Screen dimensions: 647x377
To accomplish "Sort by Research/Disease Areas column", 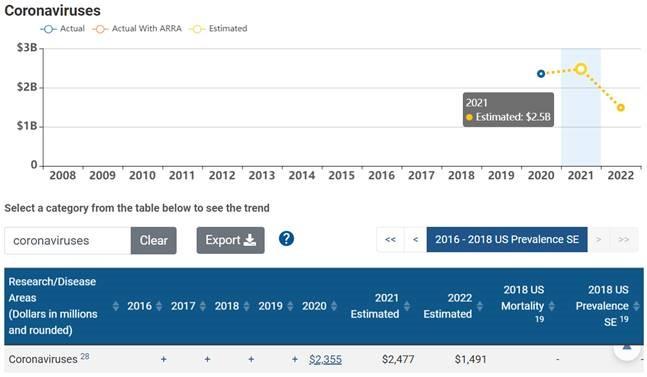I will pos(116,306).
